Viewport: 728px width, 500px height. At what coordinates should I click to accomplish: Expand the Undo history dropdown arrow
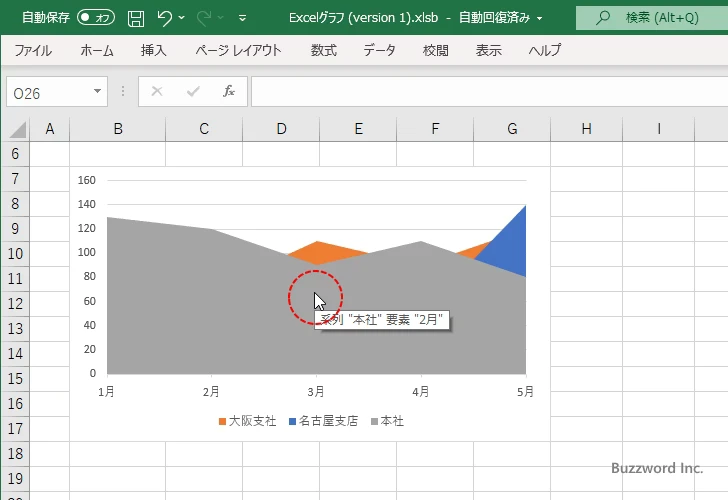pos(182,18)
